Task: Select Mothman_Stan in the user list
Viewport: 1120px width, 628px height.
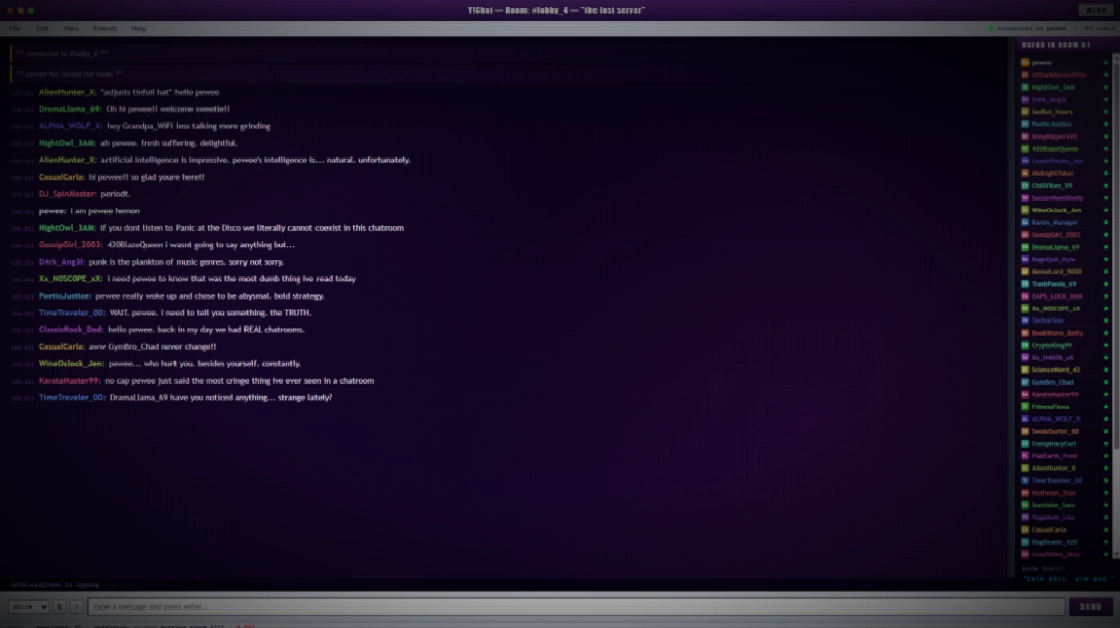Action: tap(1064, 493)
